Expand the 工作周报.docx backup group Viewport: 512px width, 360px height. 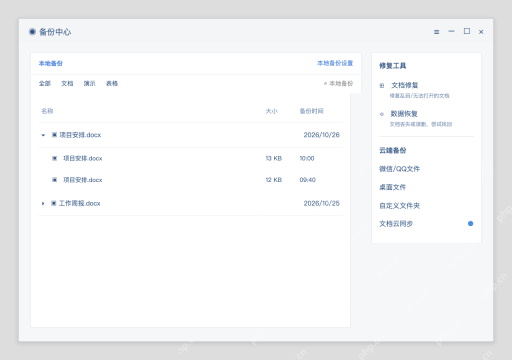click(43, 203)
